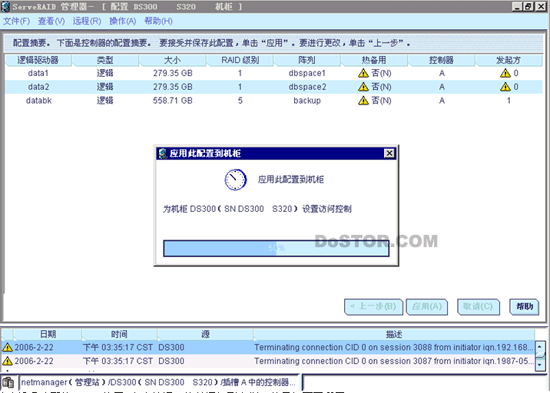Click event log scrollbar up arrow

(x=540, y=347)
